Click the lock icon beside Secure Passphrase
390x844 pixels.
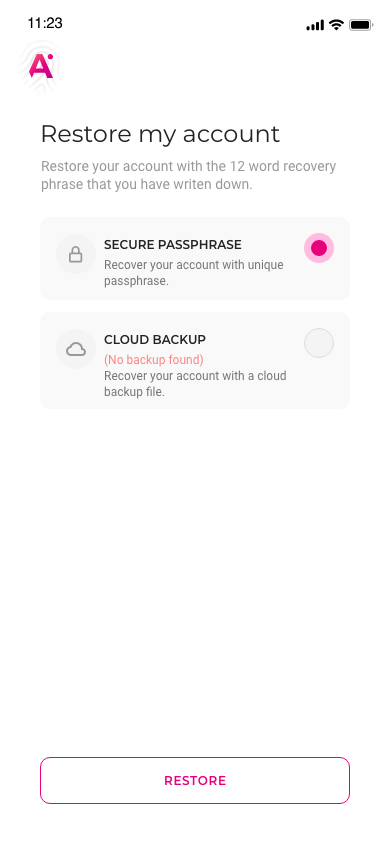pyautogui.click(x=76, y=254)
